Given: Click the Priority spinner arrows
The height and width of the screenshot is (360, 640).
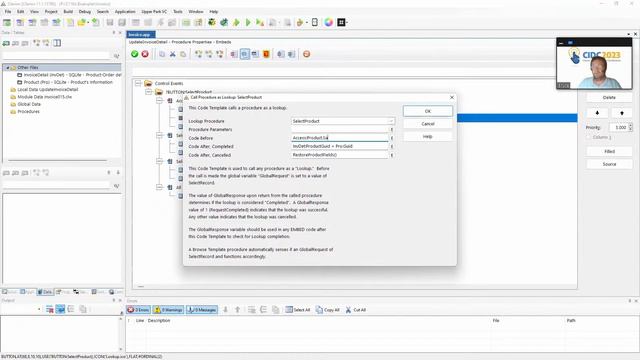Looking at the screenshot, I should (x=630, y=127).
